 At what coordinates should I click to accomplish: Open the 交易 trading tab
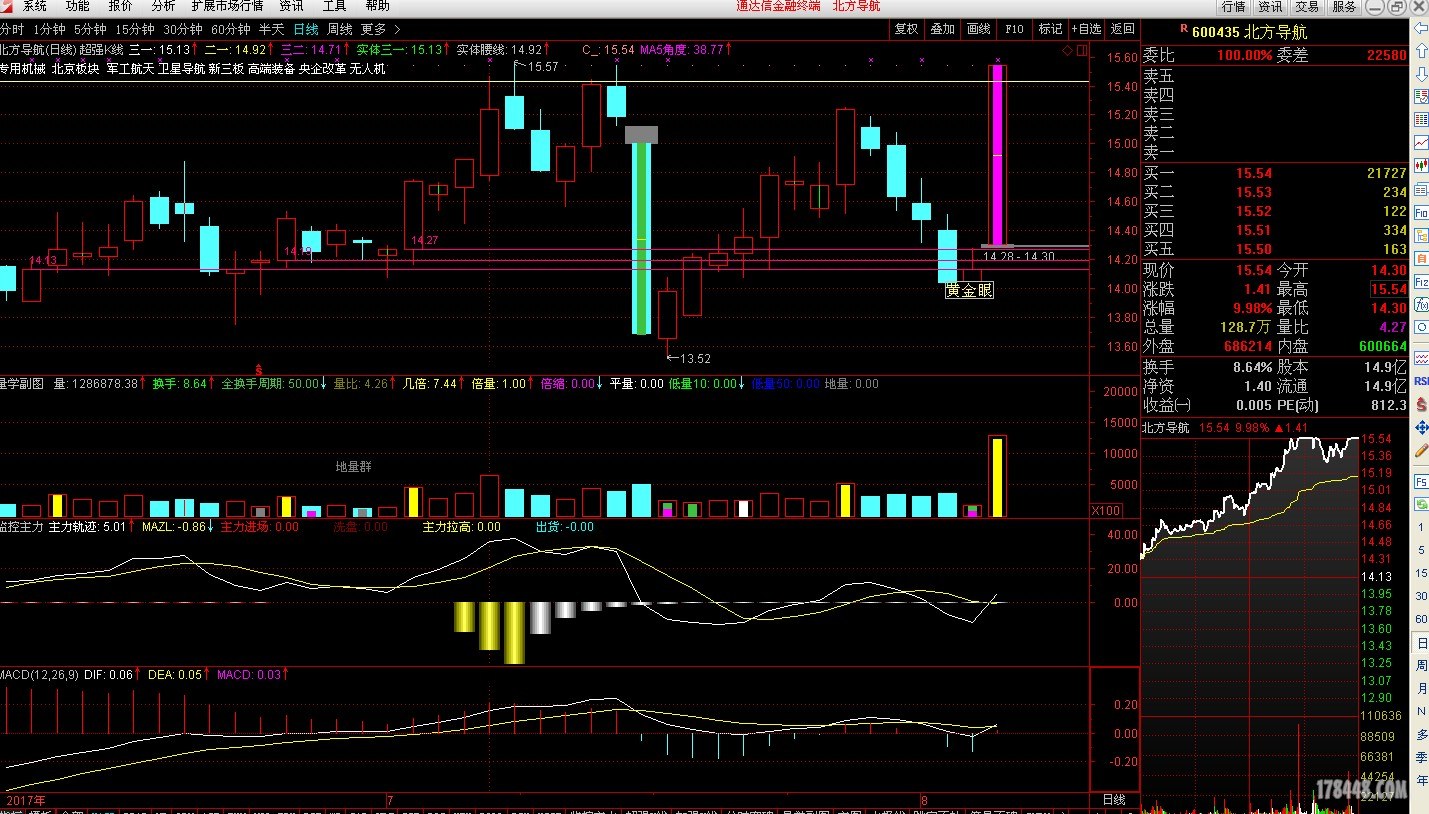1307,7
